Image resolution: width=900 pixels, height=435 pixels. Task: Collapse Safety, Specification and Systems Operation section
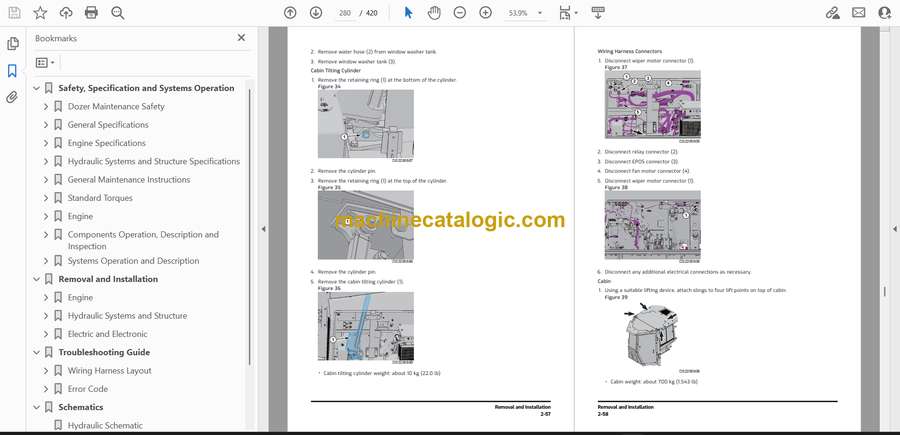pyautogui.click(x=37, y=88)
